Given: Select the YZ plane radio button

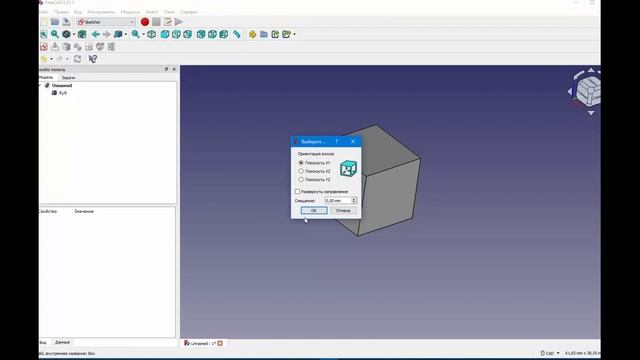Looking at the screenshot, I should [x=301, y=180].
